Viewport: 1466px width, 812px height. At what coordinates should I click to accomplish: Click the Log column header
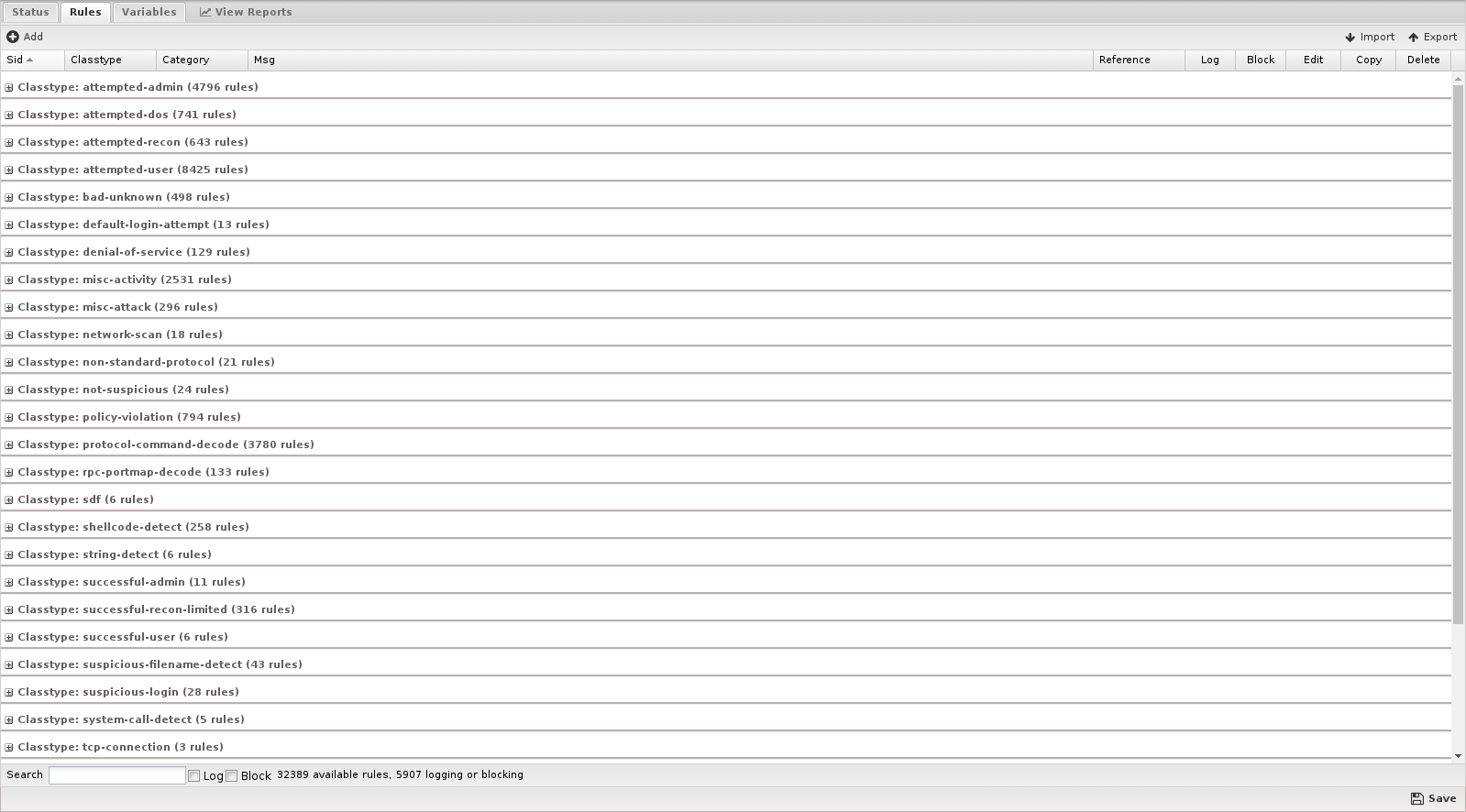point(1210,60)
